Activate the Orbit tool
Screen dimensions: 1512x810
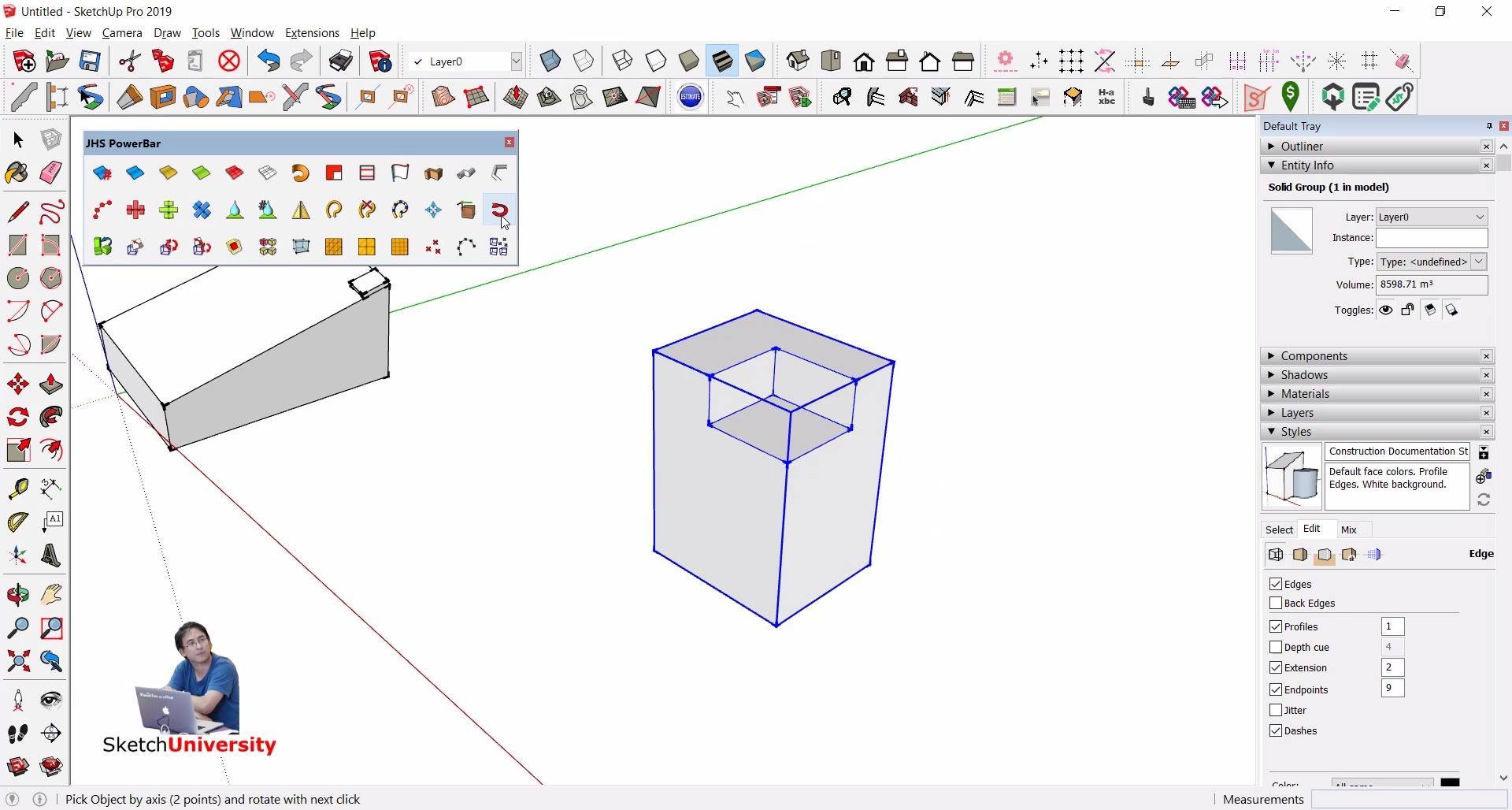pos(18,595)
